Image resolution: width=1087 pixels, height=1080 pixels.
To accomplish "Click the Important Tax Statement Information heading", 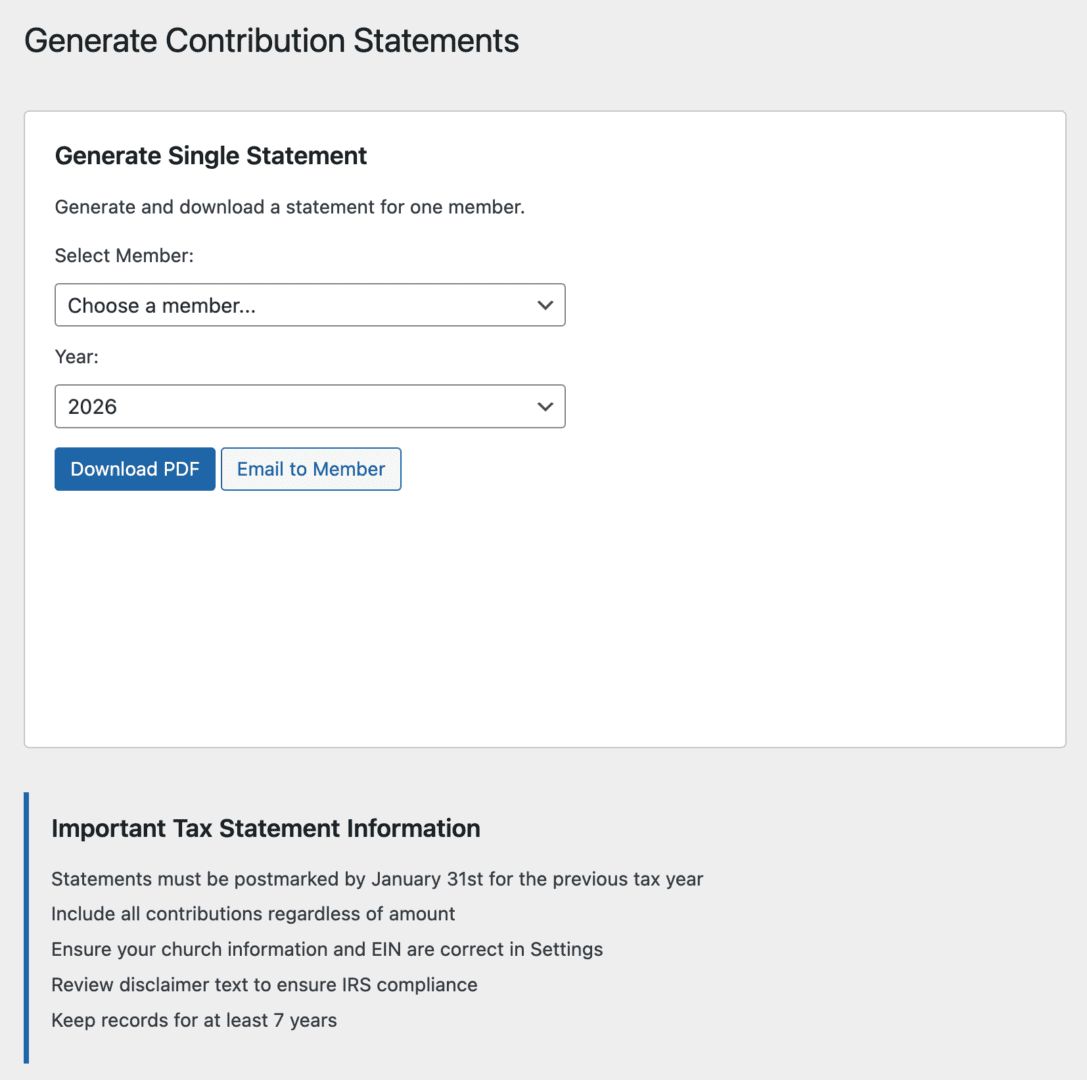I will (266, 829).
